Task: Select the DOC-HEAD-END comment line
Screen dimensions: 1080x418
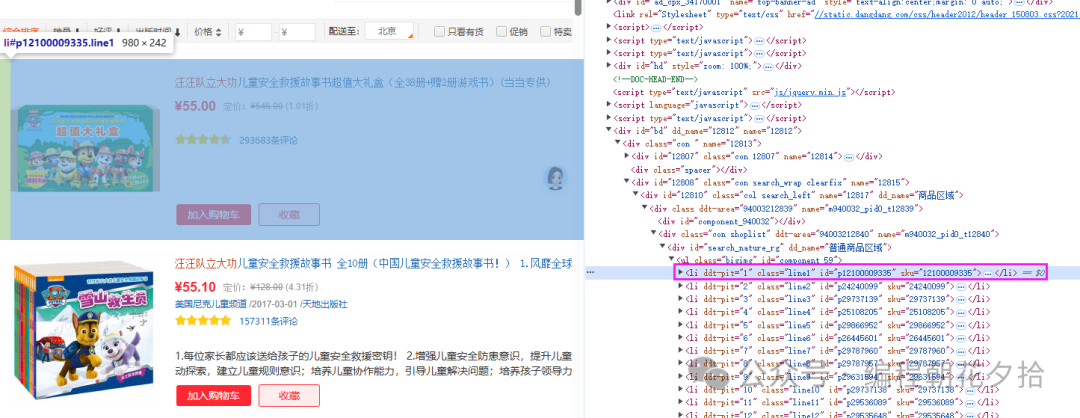Action: pos(655,79)
